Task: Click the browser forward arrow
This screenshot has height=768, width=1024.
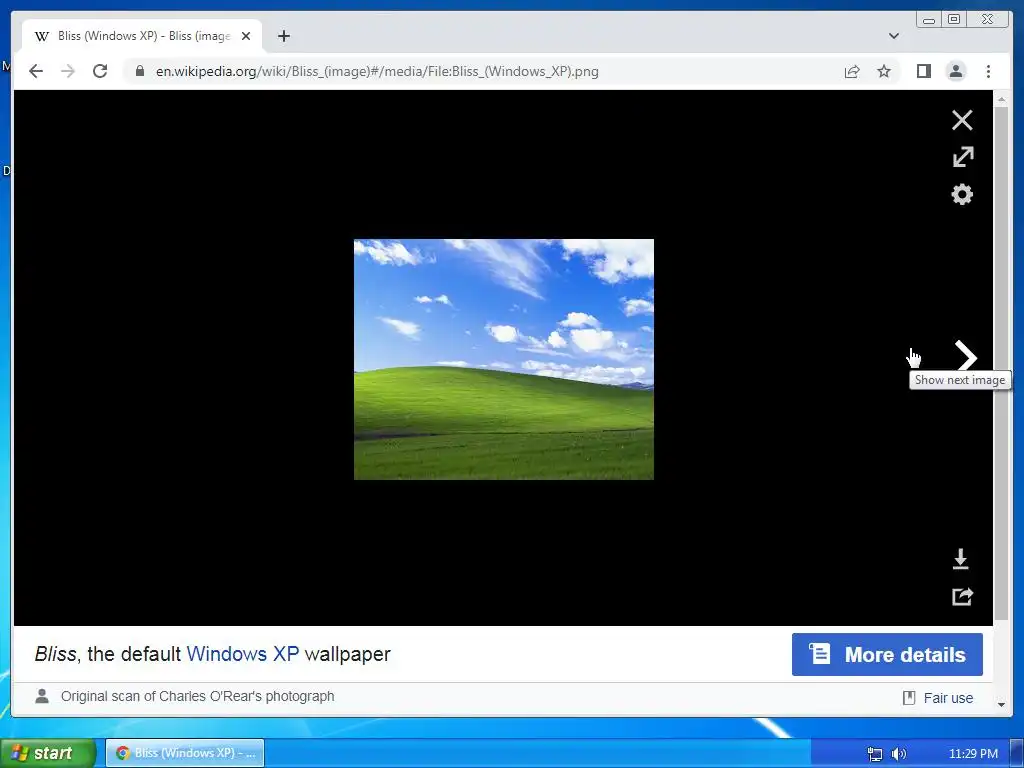Action: [x=68, y=71]
